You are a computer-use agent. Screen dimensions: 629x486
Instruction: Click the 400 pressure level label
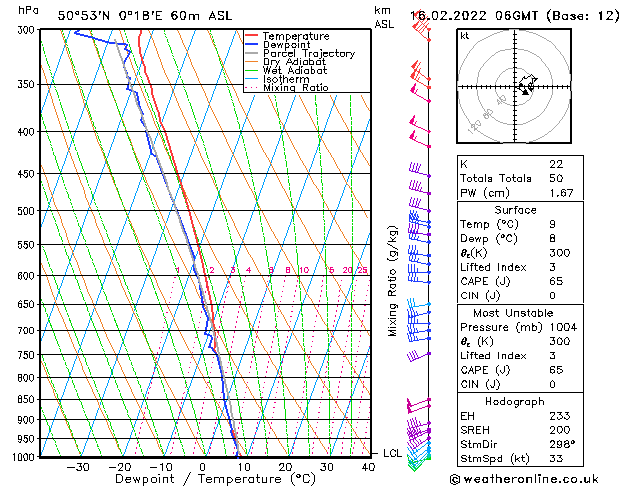[x=28, y=132]
